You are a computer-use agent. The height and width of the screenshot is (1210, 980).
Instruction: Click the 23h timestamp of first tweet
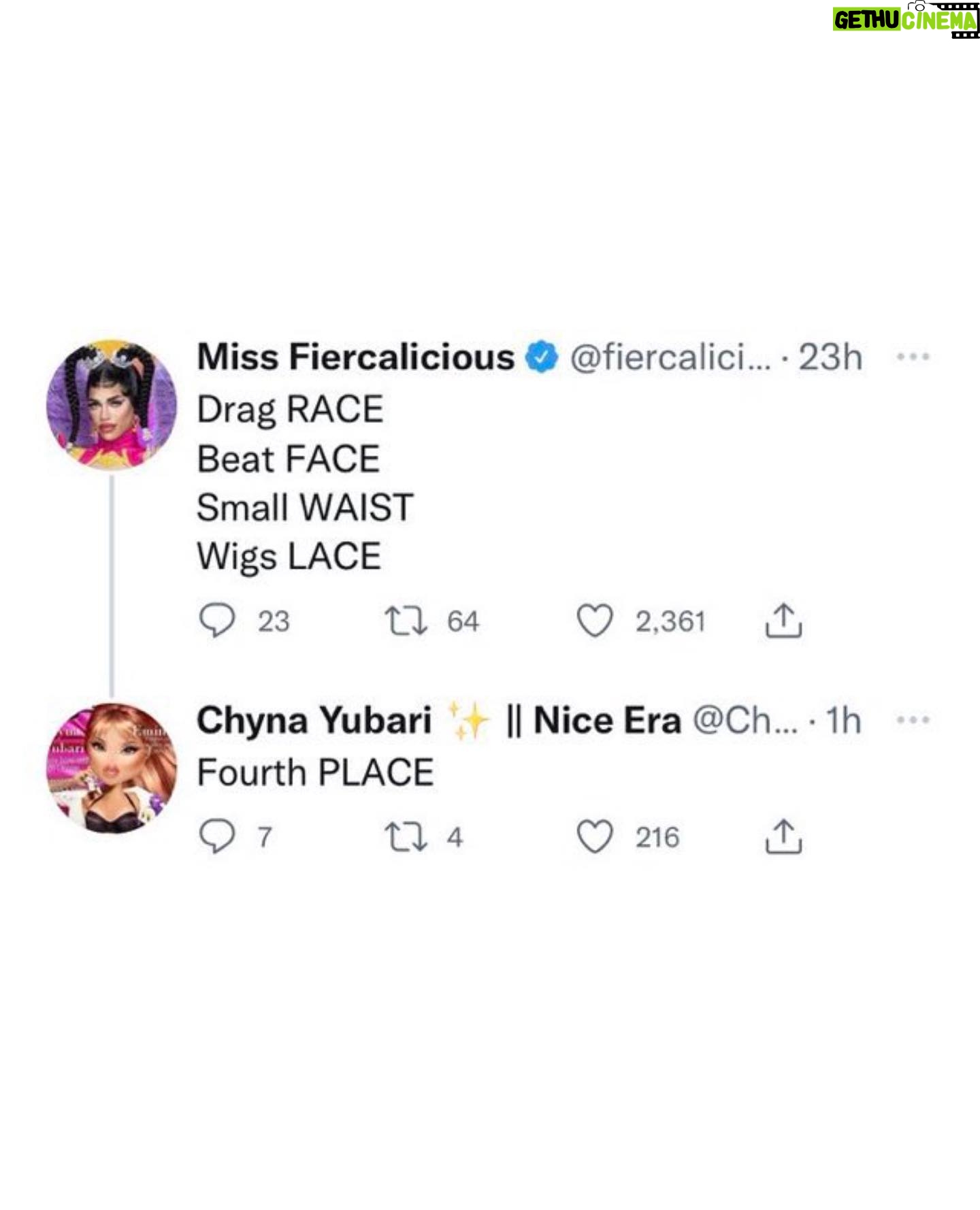click(x=830, y=357)
